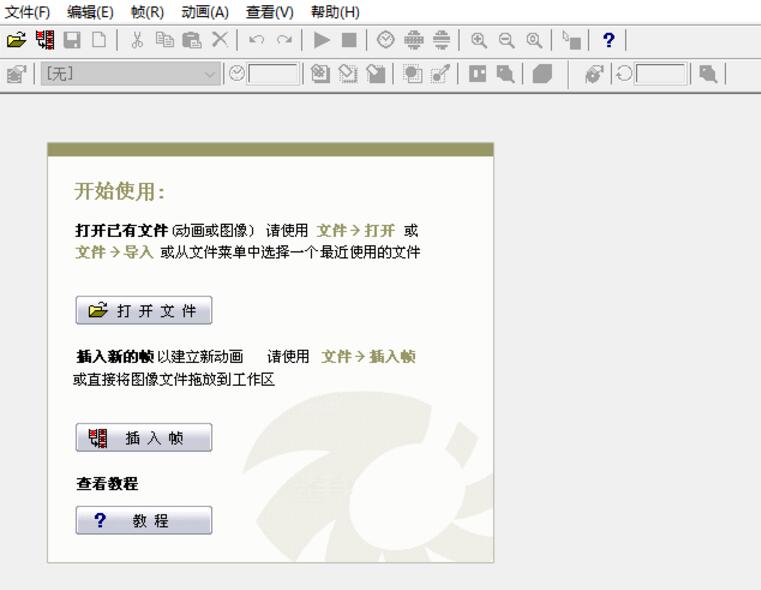Screen dimensions: 761x590
Task: Expand the [无] dropdown list
Action: 210,74
